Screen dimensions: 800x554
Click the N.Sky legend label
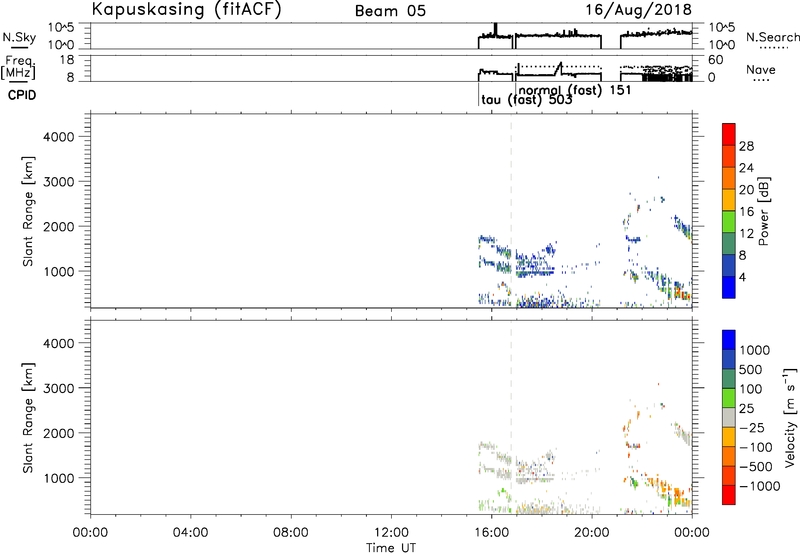(x=19, y=37)
